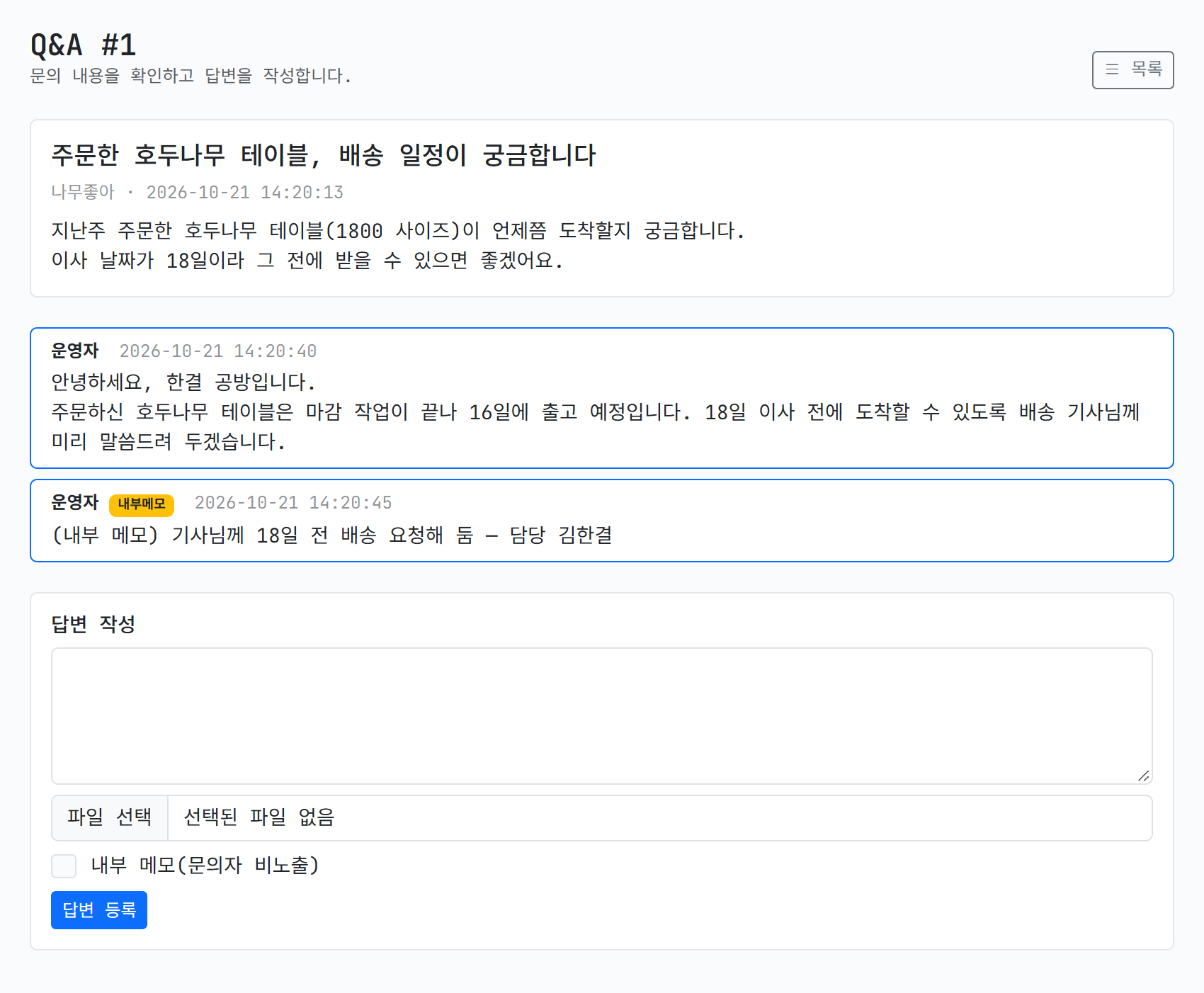Click the label text 내부 메모(문의자 비노출)
This screenshot has width=1204, height=993.
click(x=205, y=866)
